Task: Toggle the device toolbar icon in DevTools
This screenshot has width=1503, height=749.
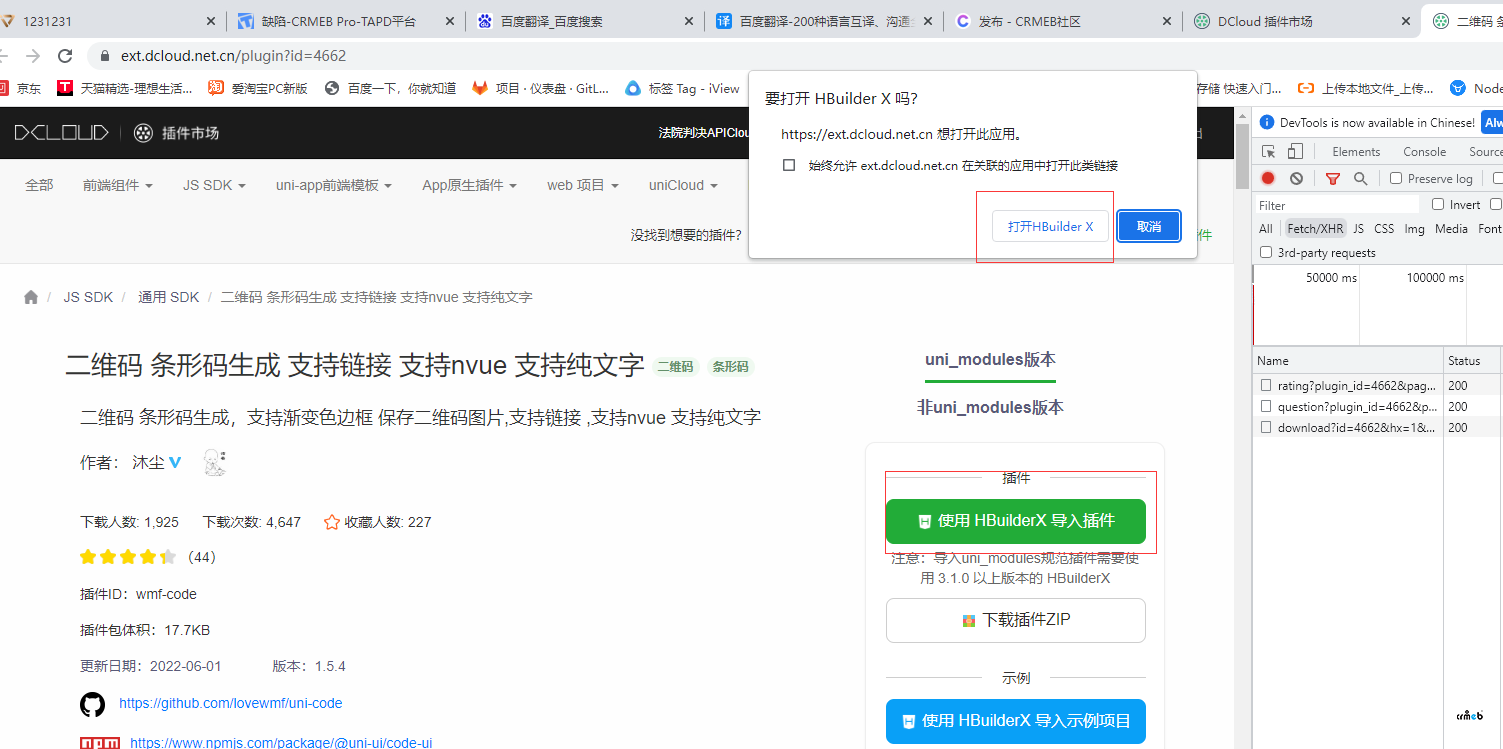Action: (x=1295, y=152)
